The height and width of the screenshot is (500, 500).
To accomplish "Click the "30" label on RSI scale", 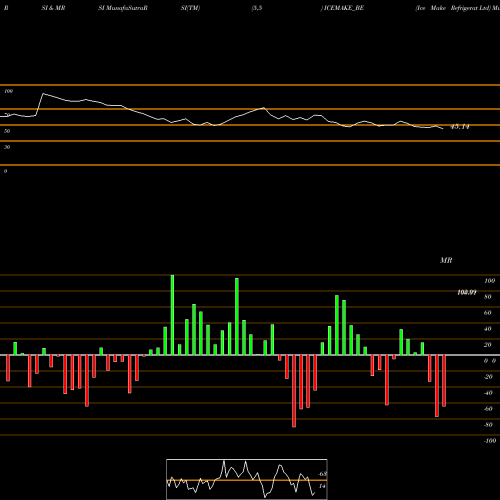I will pos(7,147).
